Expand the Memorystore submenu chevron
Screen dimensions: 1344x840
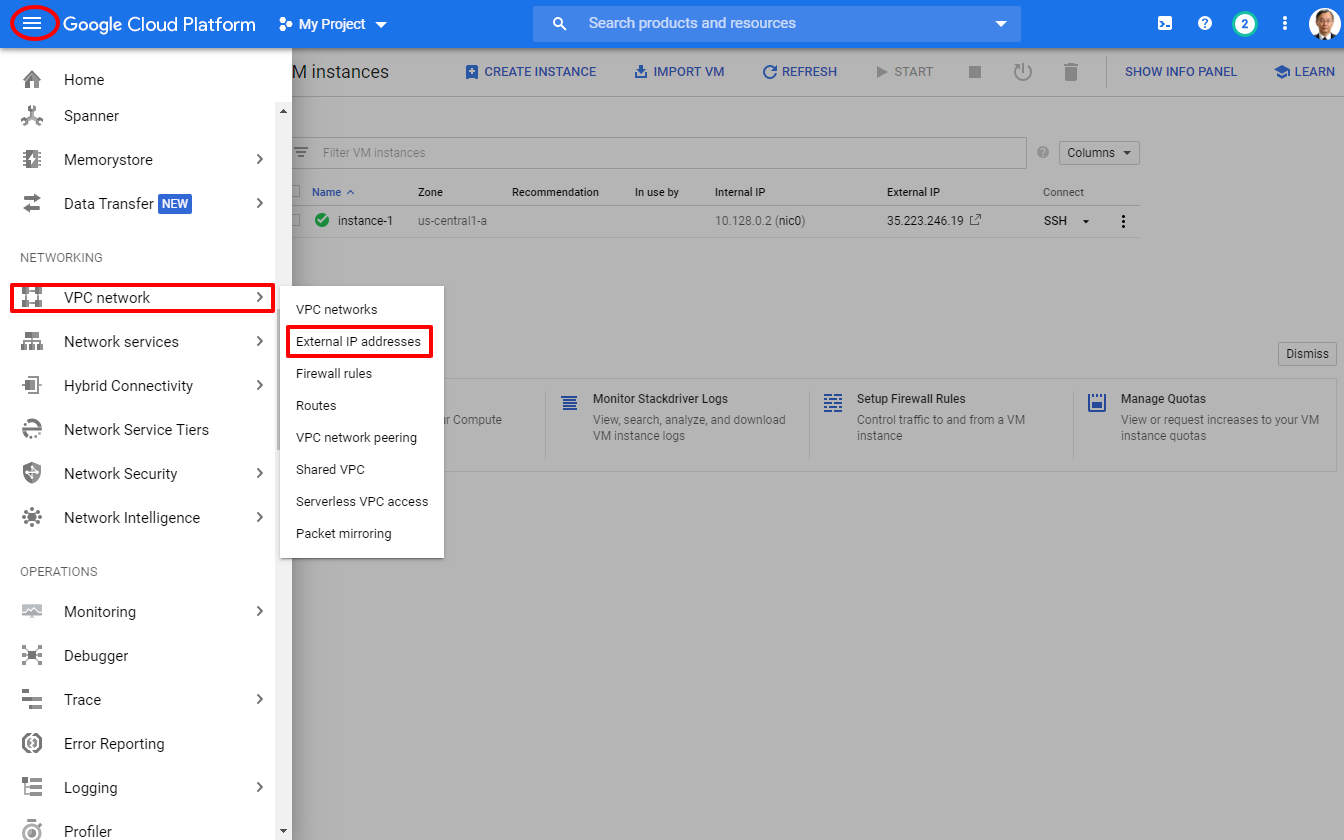coord(259,160)
